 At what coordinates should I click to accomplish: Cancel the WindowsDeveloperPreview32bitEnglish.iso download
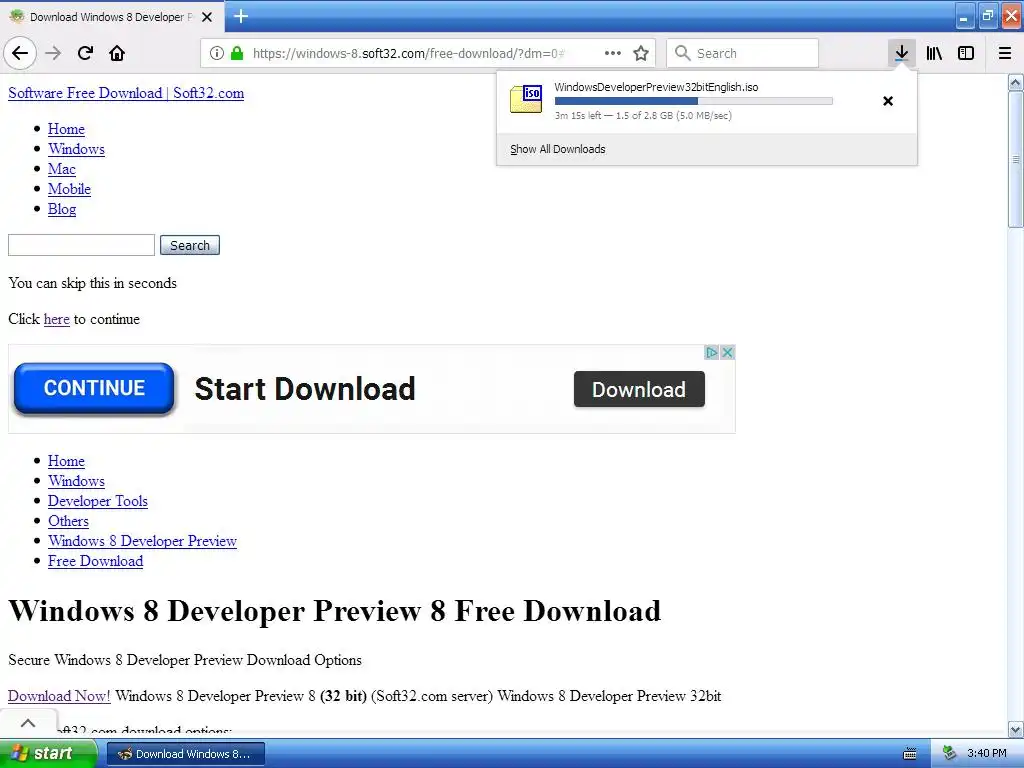tap(888, 101)
